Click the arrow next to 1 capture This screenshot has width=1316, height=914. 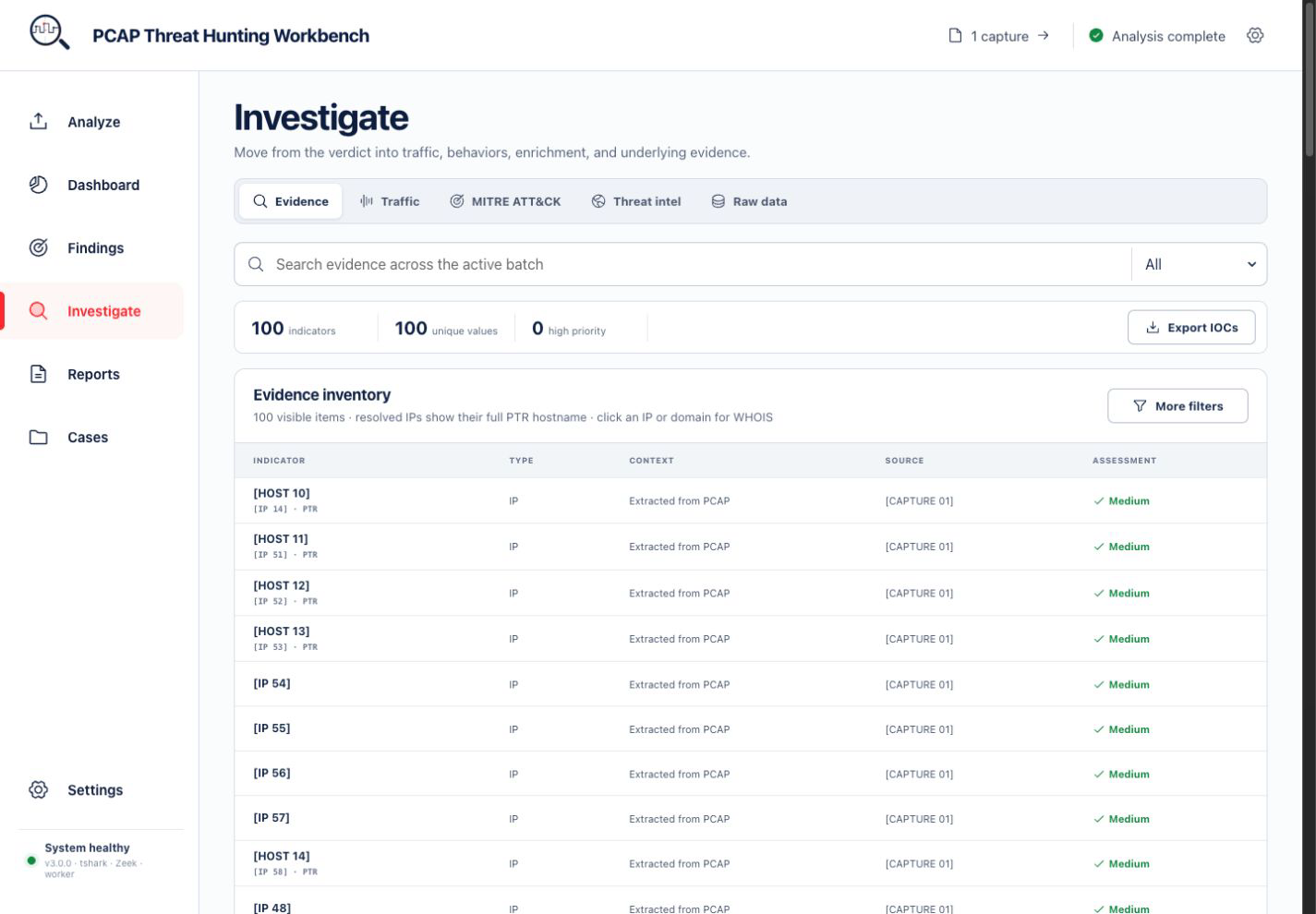1044,35
